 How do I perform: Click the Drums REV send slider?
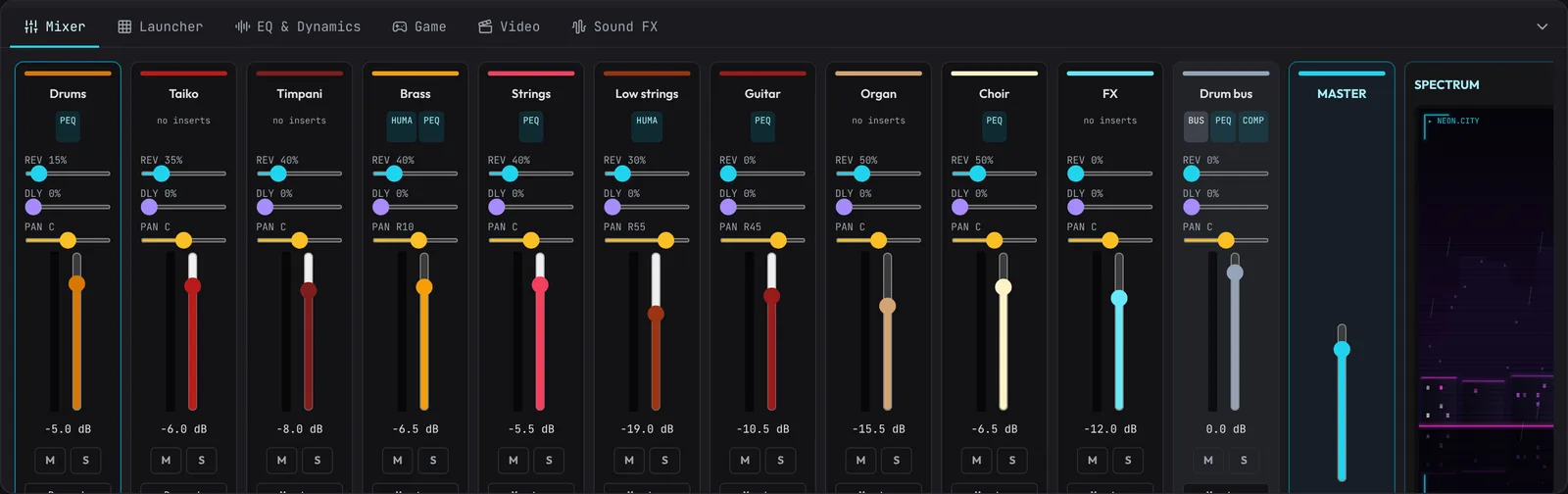pos(68,173)
